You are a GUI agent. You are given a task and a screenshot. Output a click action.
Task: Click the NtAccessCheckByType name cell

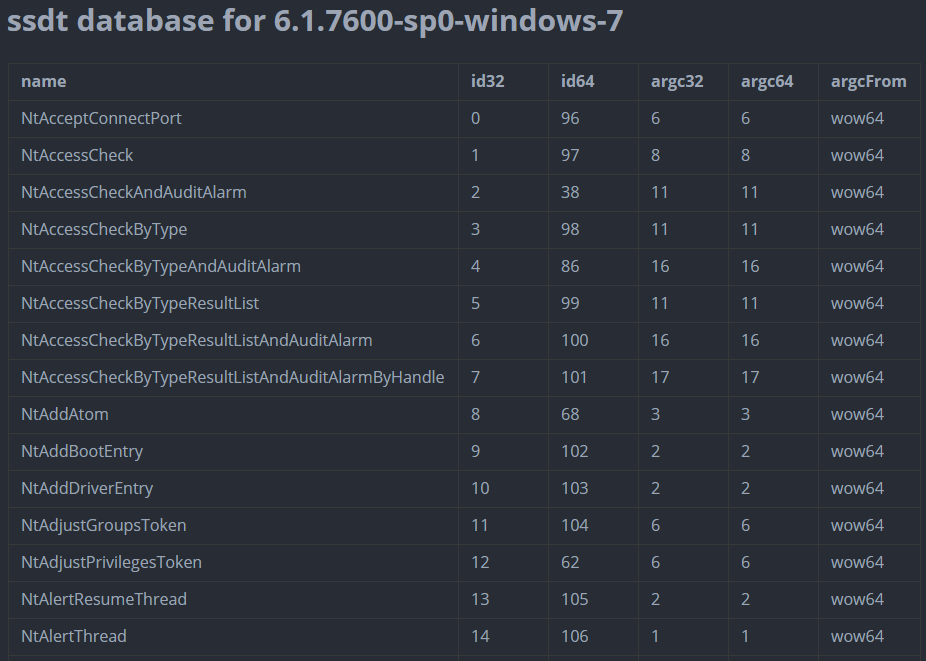(x=104, y=230)
